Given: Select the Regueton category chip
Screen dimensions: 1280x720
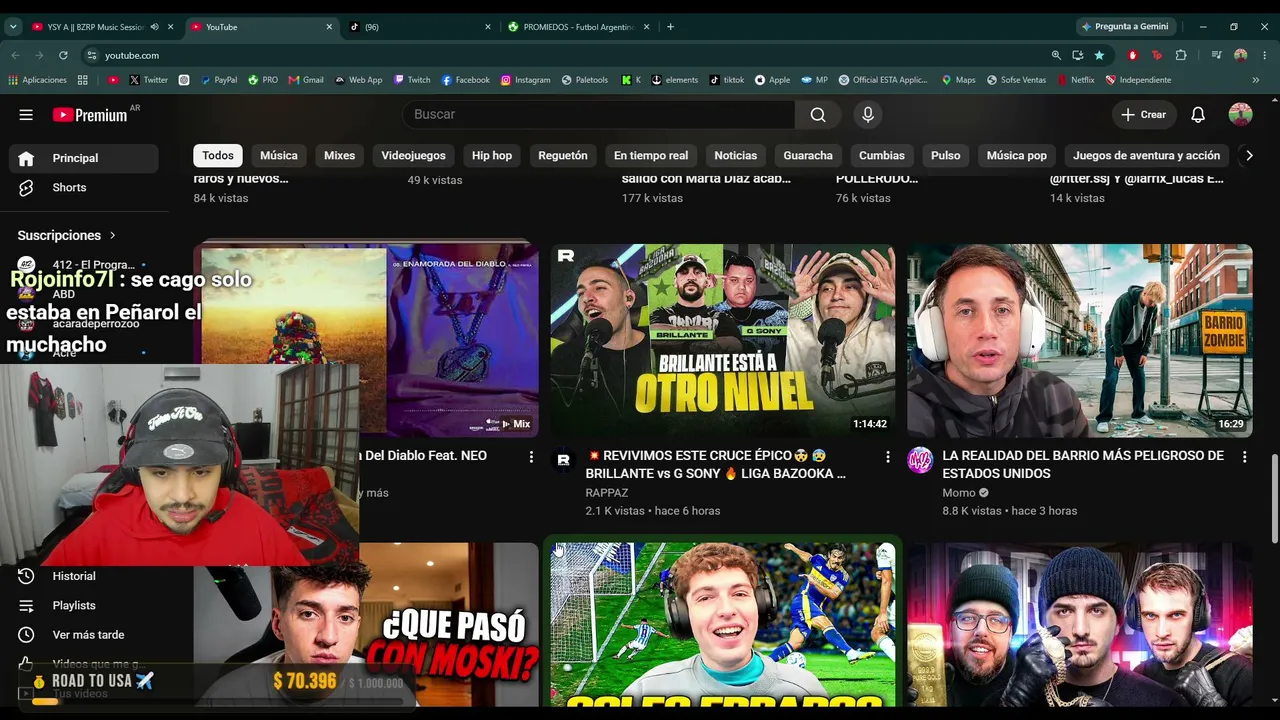Looking at the screenshot, I should pyautogui.click(x=563, y=155).
